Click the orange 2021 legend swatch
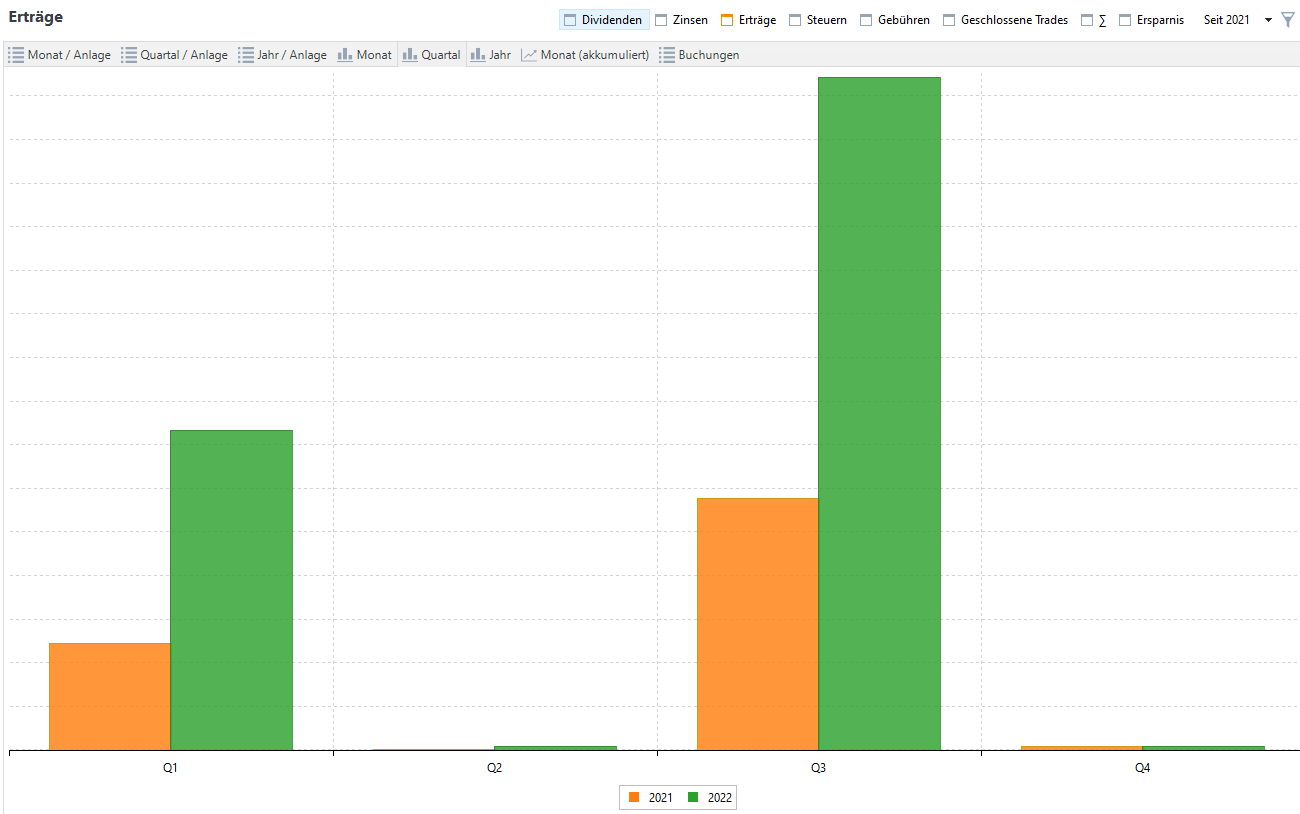This screenshot has height=814, width=1300. pos(634,797)
